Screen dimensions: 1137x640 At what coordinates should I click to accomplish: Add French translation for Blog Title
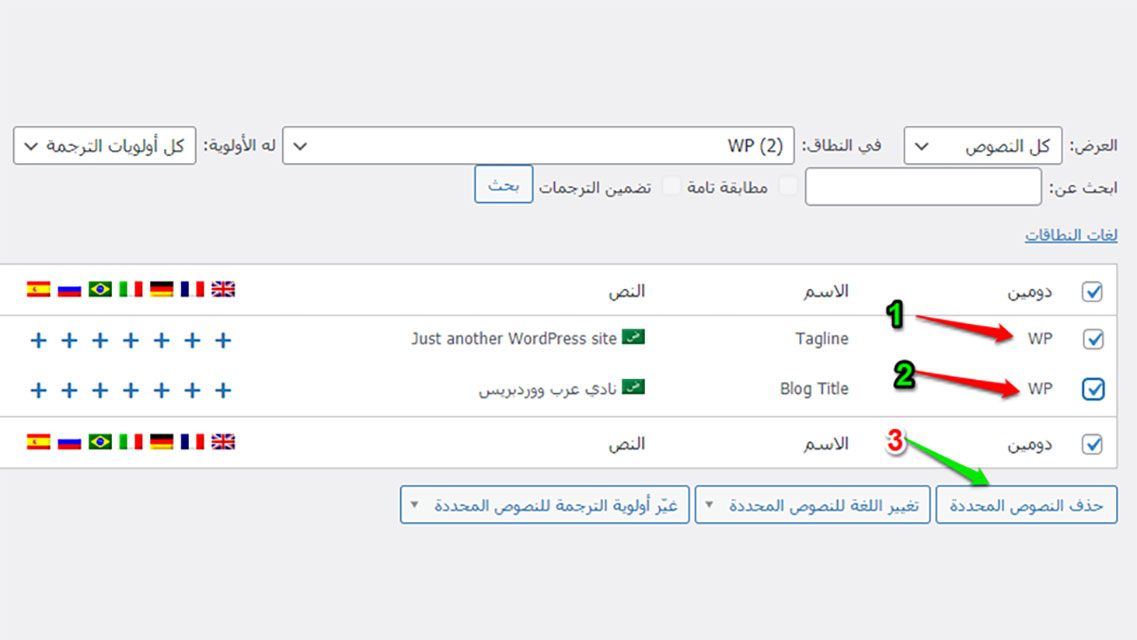(193, 390)
